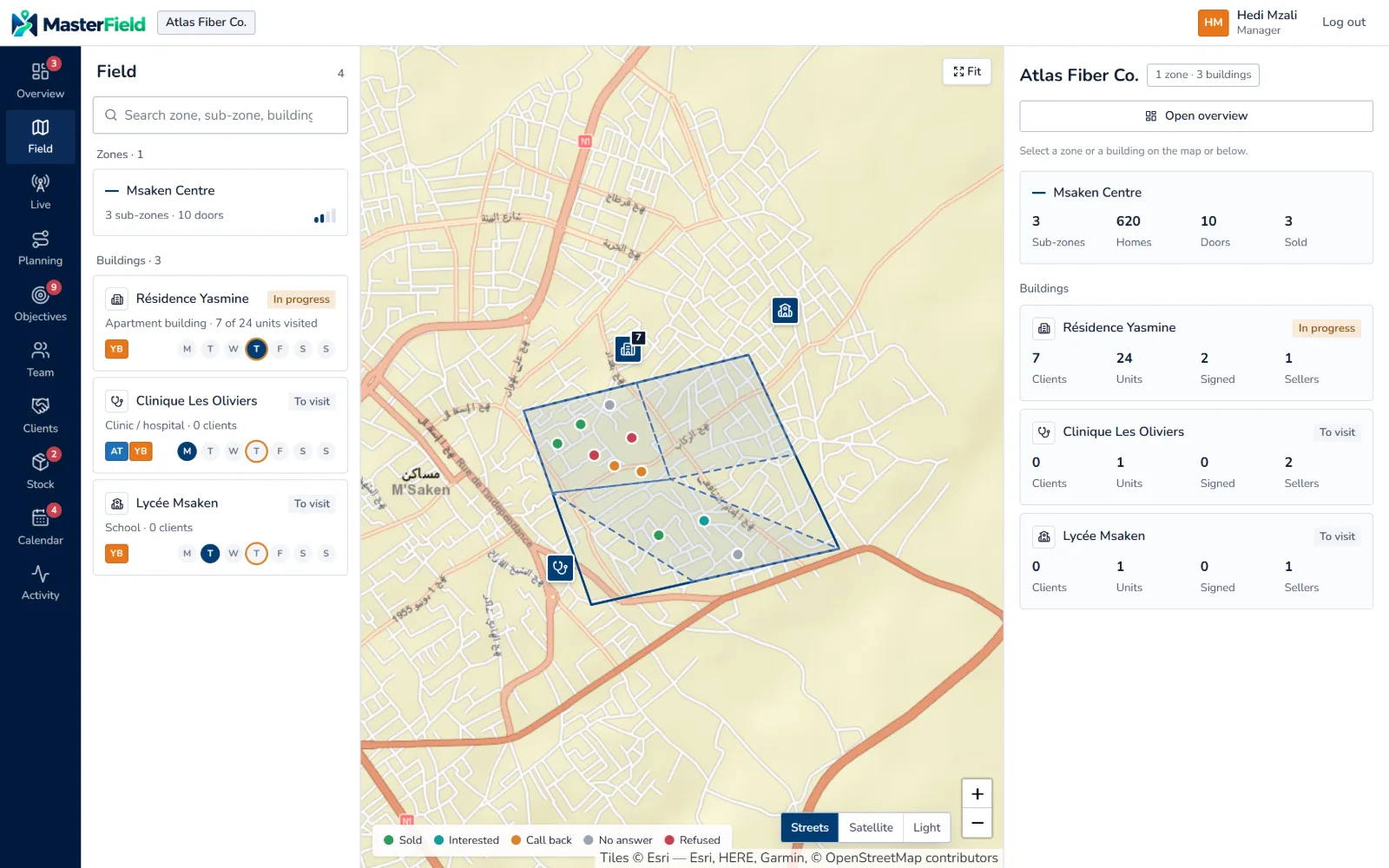Open the Atlas Fiber Co. company selector
1389x868 pixels.
click(206, 23)
